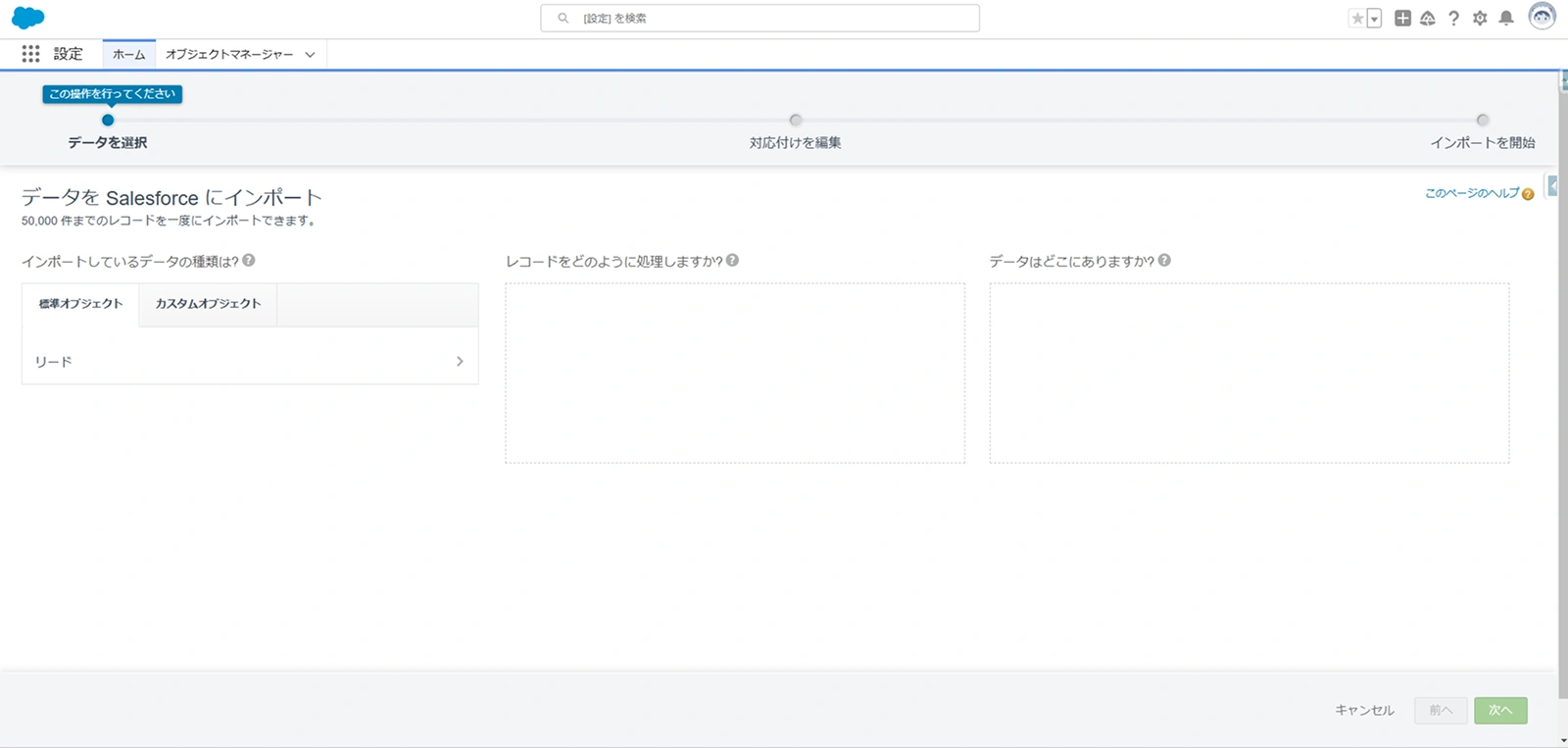Viewport: 1568px width, 748px height.
Task: Open the user profile avatar
Action: coord(1542,17)
